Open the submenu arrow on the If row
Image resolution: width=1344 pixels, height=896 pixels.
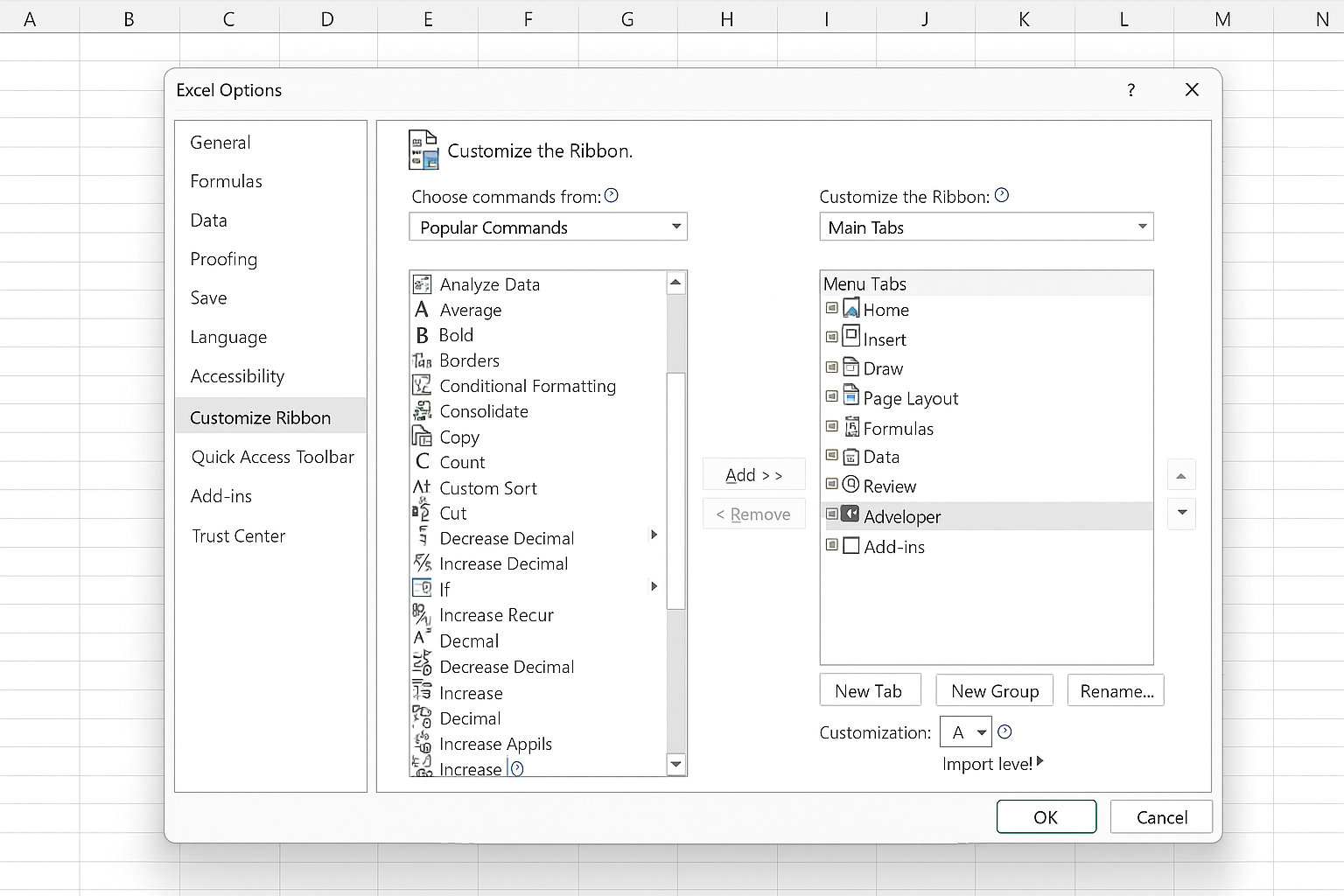point(654,586)
